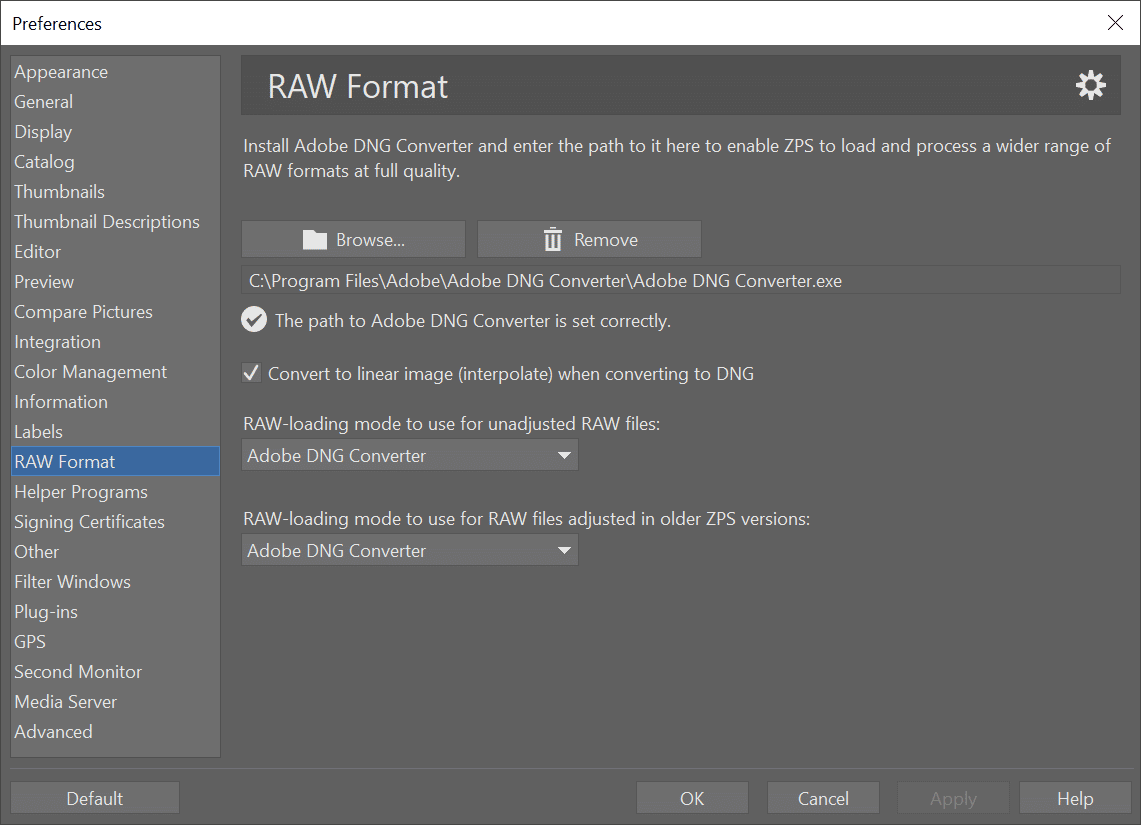Select Information in the sidebar
This screenshot has width=1141, height=825.
pos(115,402)
